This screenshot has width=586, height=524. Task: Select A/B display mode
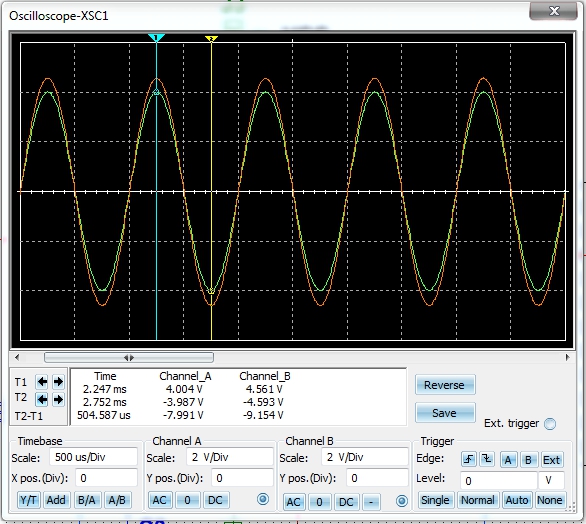pos(117,500)
